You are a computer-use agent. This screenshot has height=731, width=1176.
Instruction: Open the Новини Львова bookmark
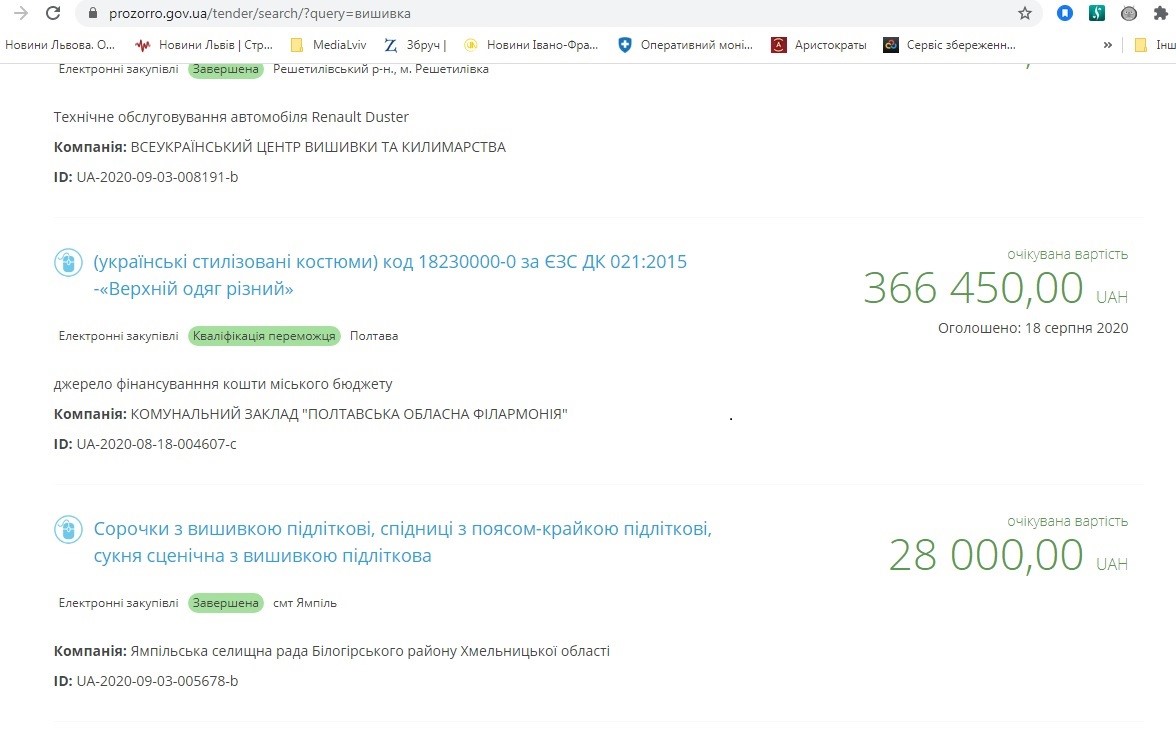60,45
